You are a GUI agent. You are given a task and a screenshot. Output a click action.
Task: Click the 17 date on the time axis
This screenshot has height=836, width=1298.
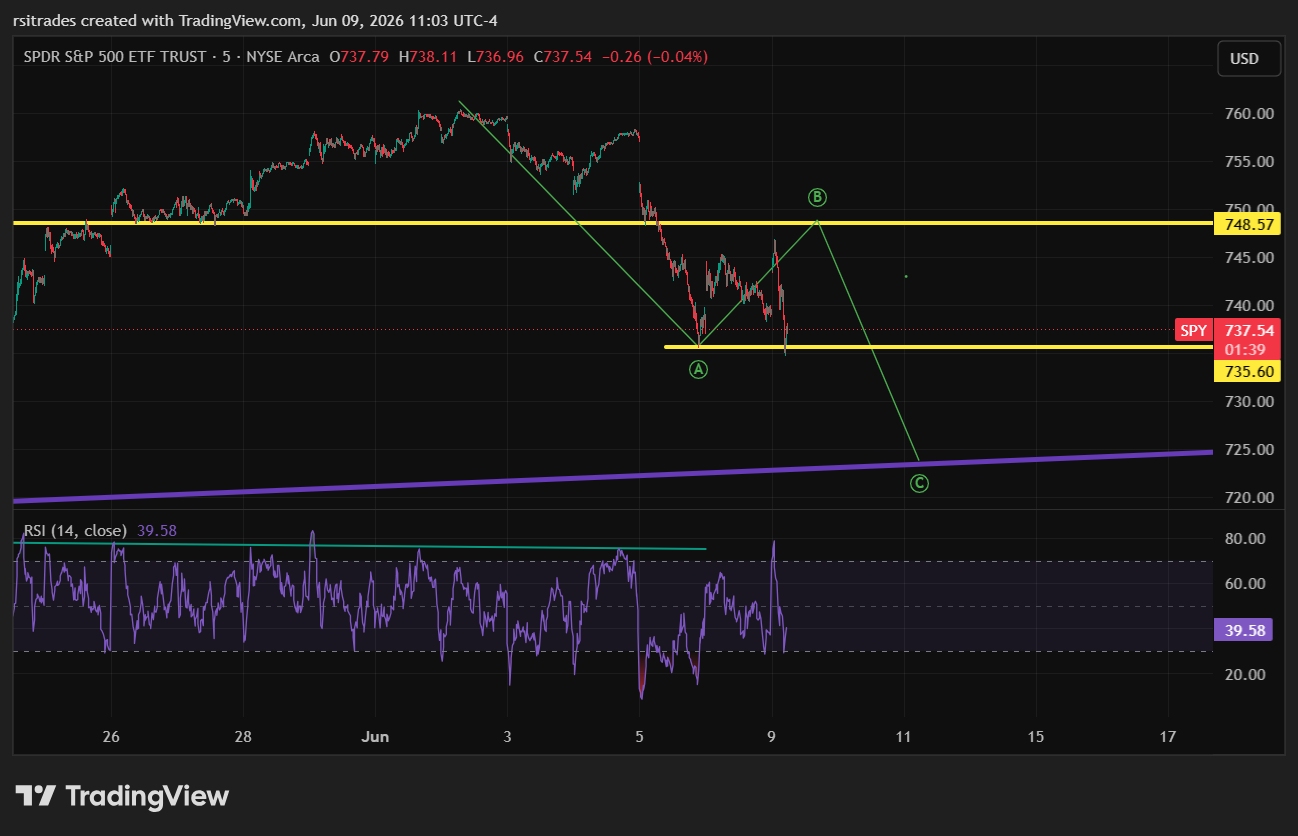1168,737
